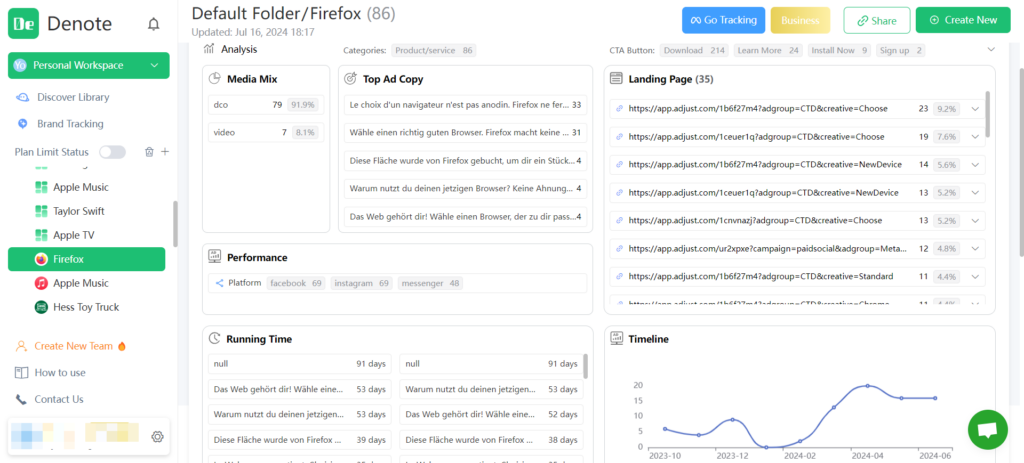
Task: Expand Personal Workspace dropdown
Action: pos(154,65)
